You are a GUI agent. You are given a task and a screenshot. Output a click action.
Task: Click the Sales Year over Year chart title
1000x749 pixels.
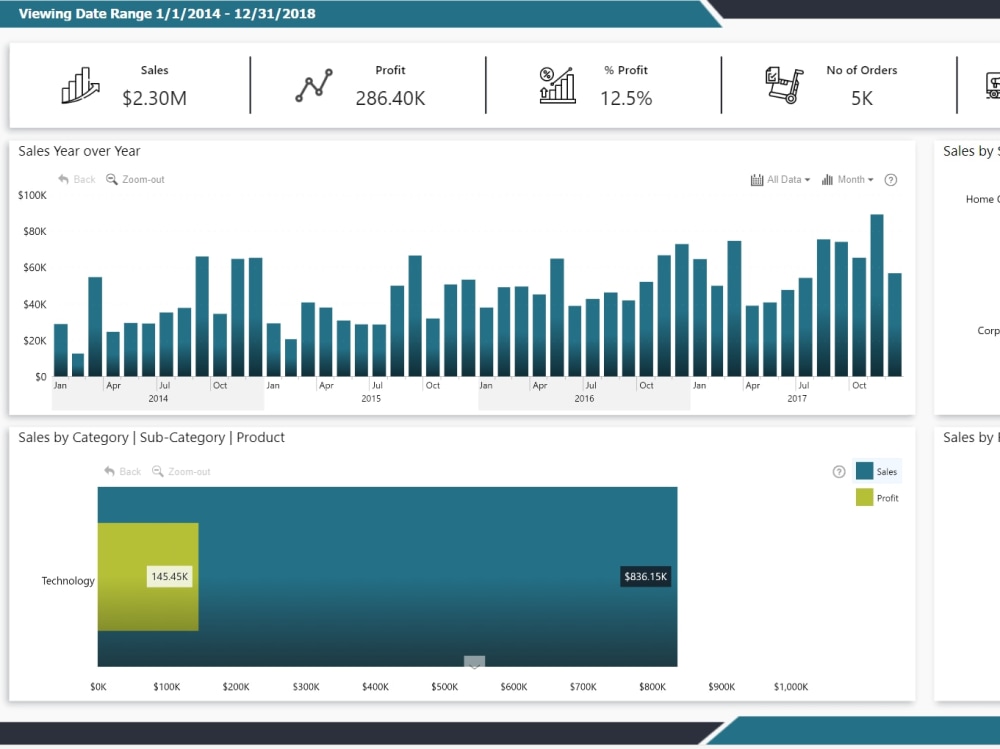pos(80,151)
